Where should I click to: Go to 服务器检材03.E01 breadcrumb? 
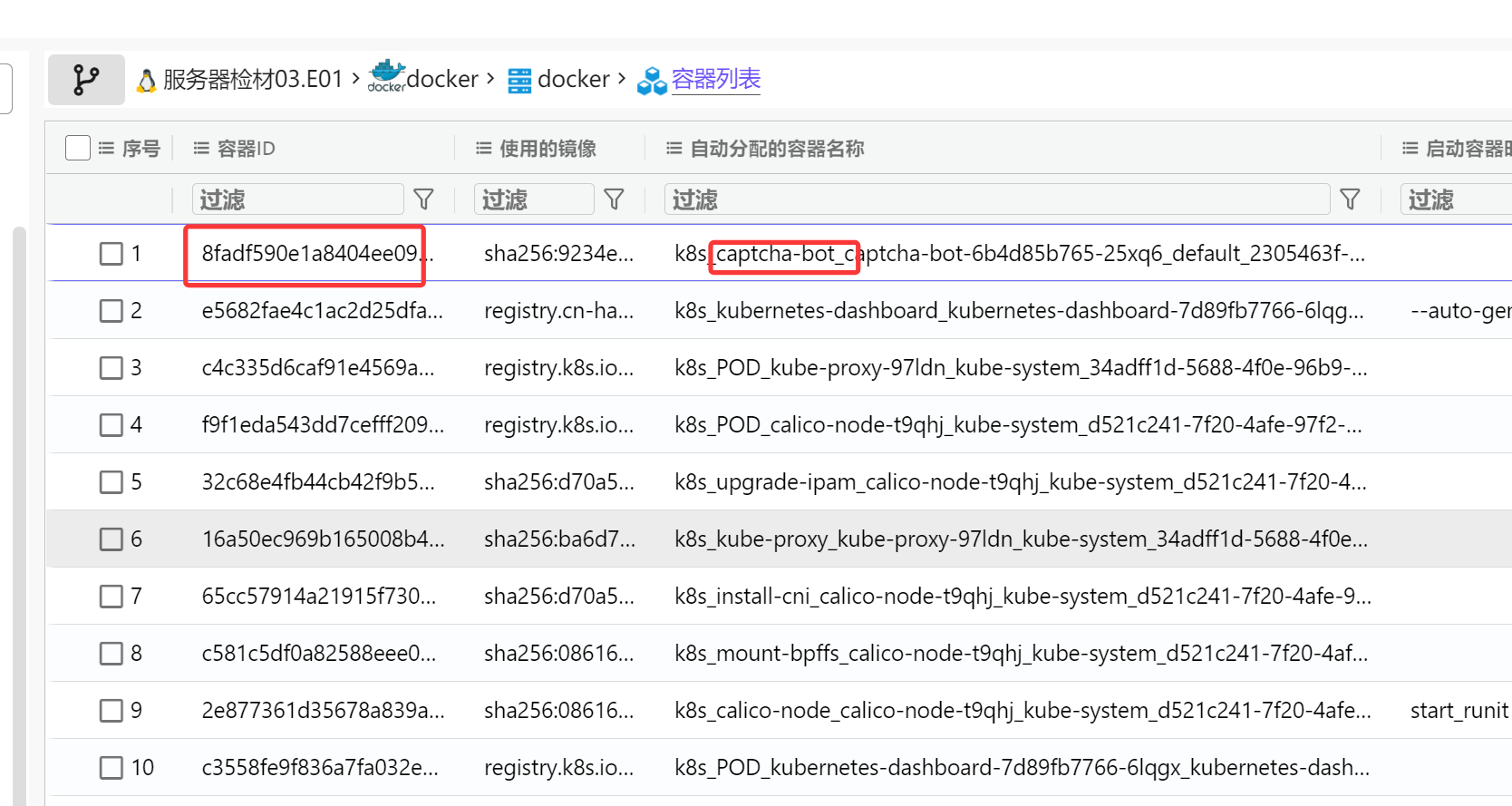(x=253, y=80)
